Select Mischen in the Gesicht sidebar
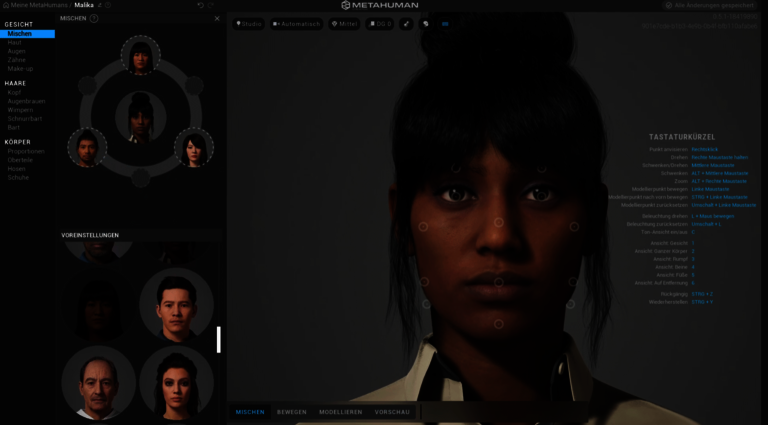Viewport: 768px width, 425px height. pyautogui.click(x=27, y=34)
